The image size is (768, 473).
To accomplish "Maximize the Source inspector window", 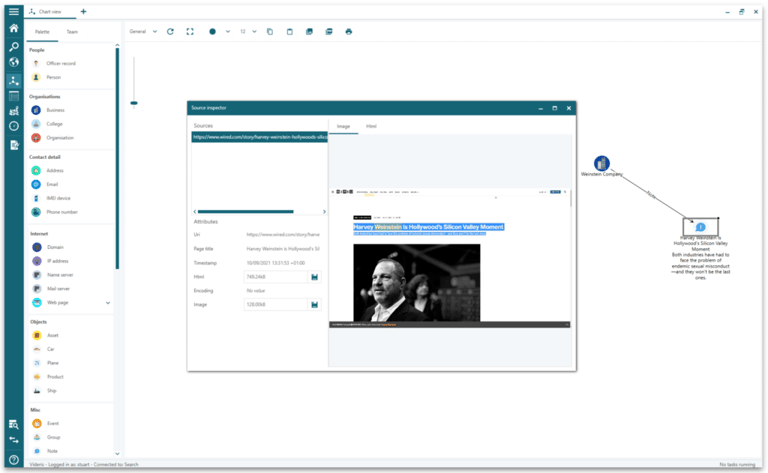I will pyautogui.click(x=554, y=108).
